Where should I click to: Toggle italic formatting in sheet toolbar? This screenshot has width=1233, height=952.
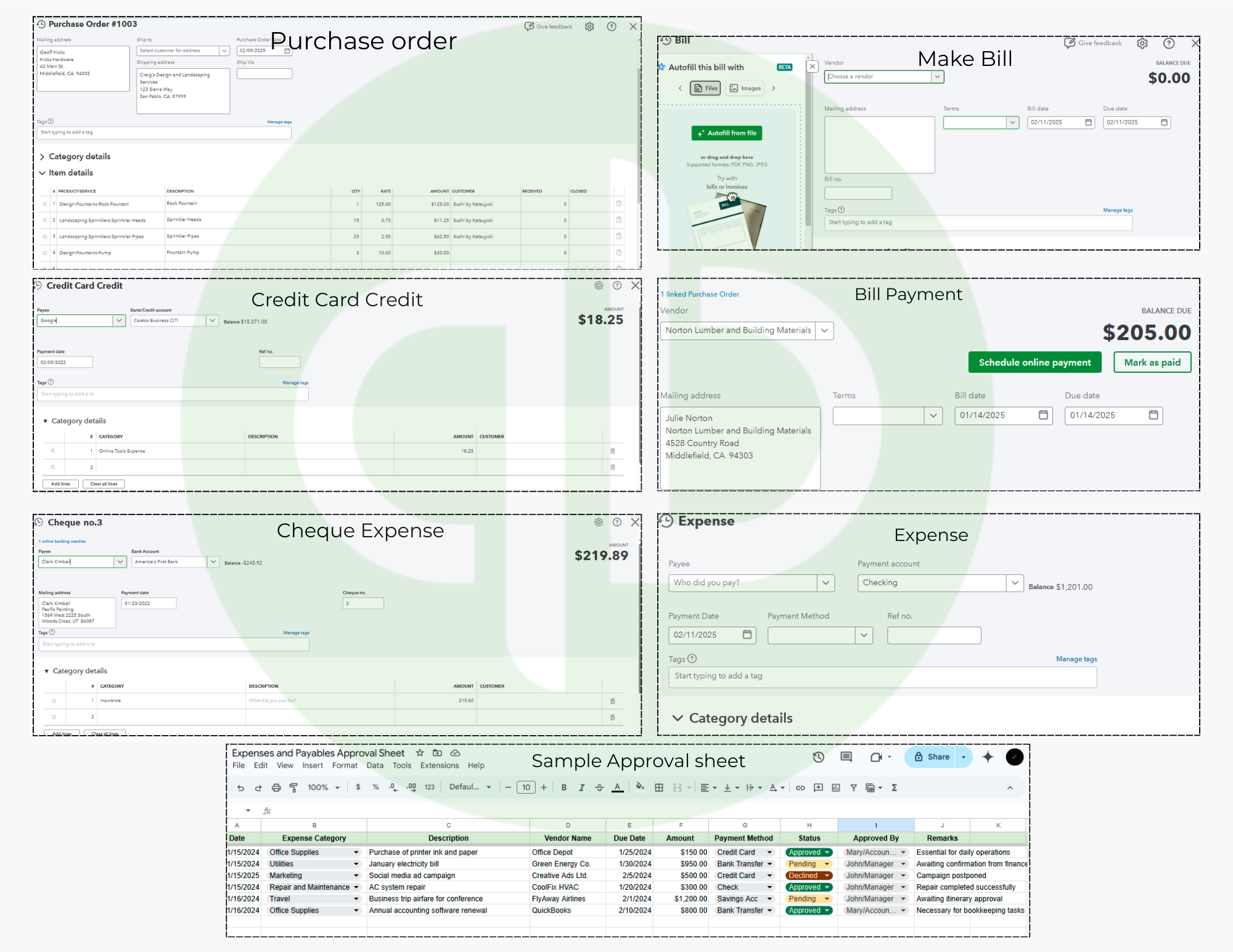(x=581, y=787)
